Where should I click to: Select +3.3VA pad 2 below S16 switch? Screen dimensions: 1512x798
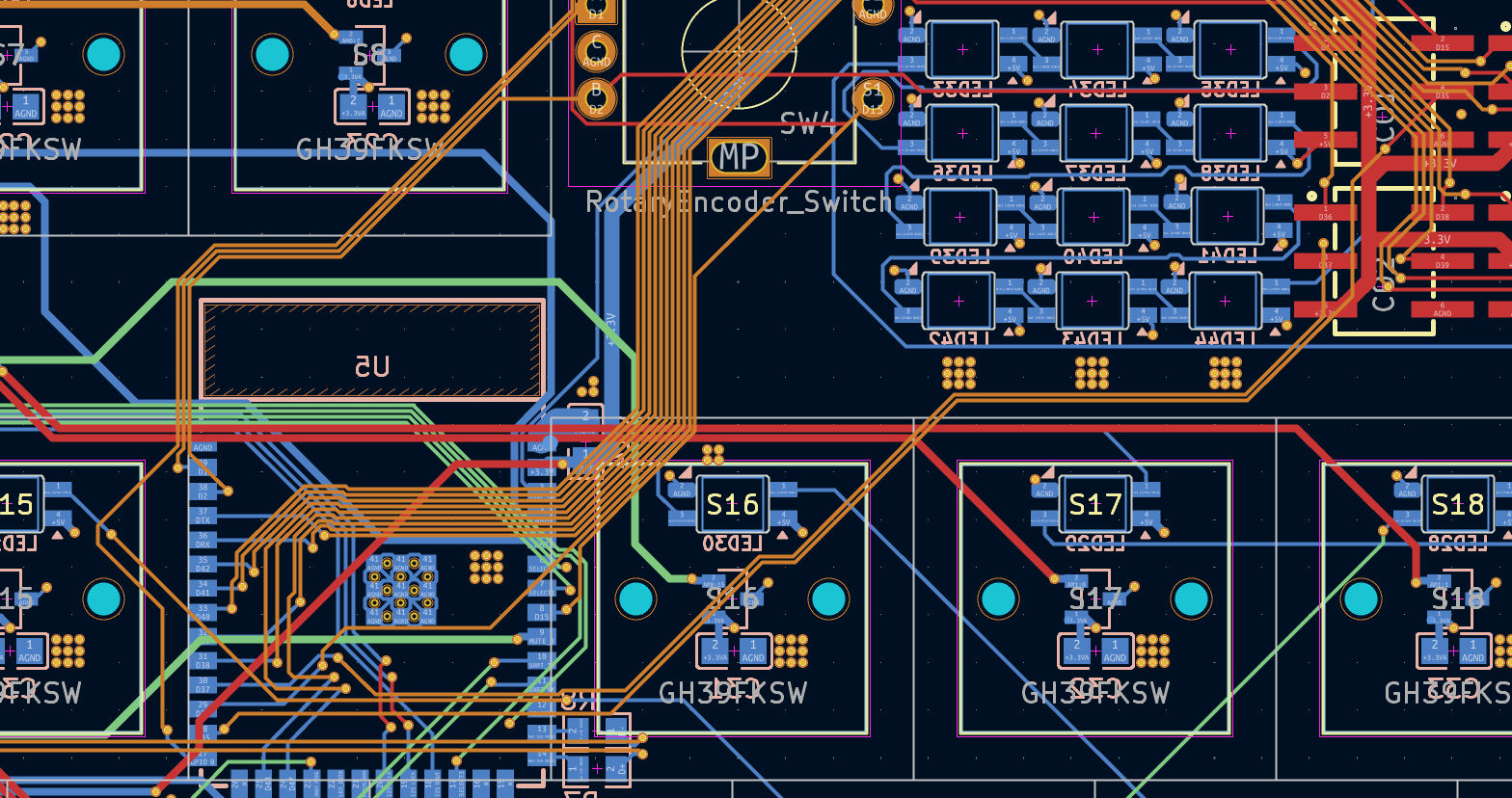[715, 652]
